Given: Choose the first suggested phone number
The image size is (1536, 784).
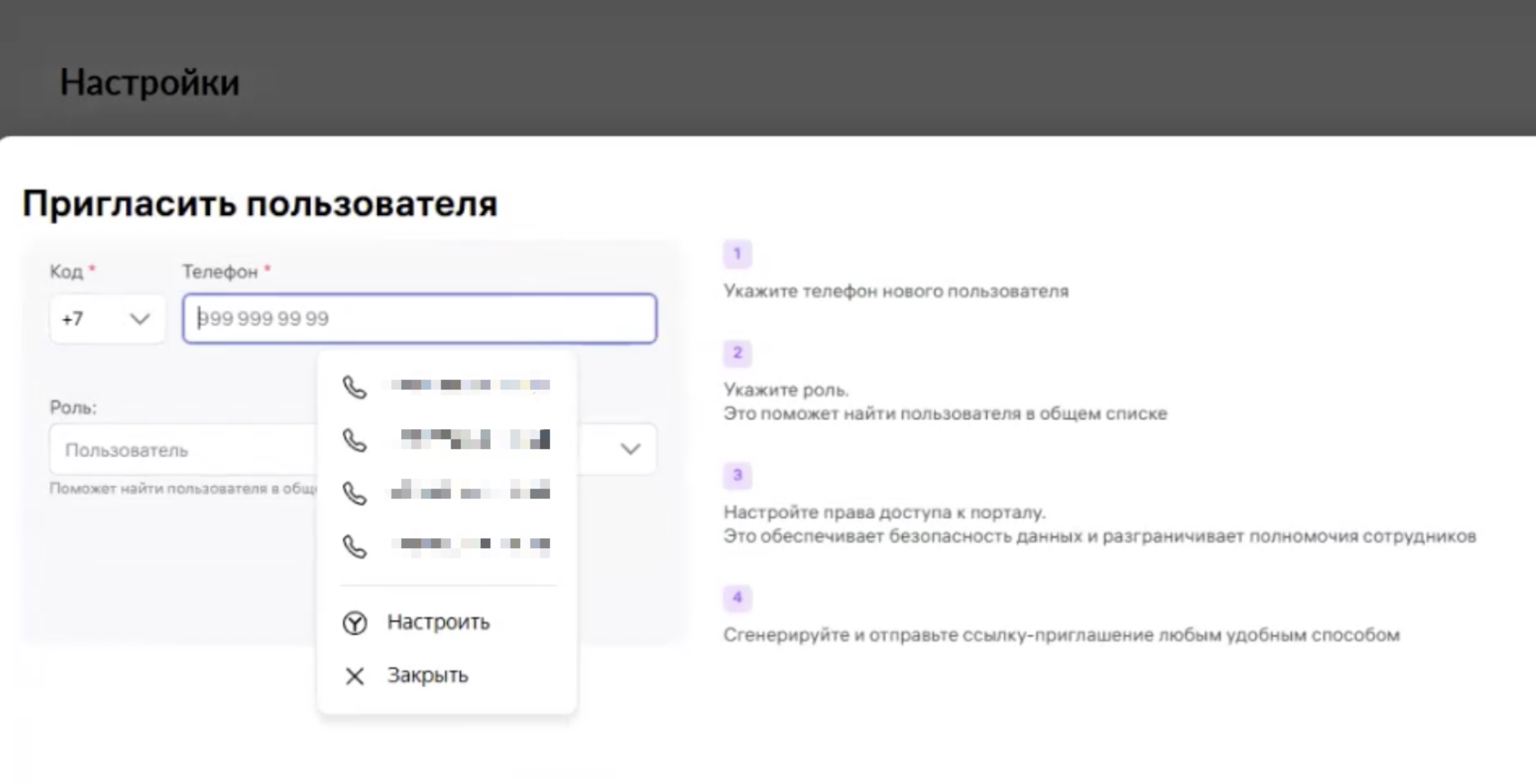Looking at the screenshot, I should (x=448, y=386).
